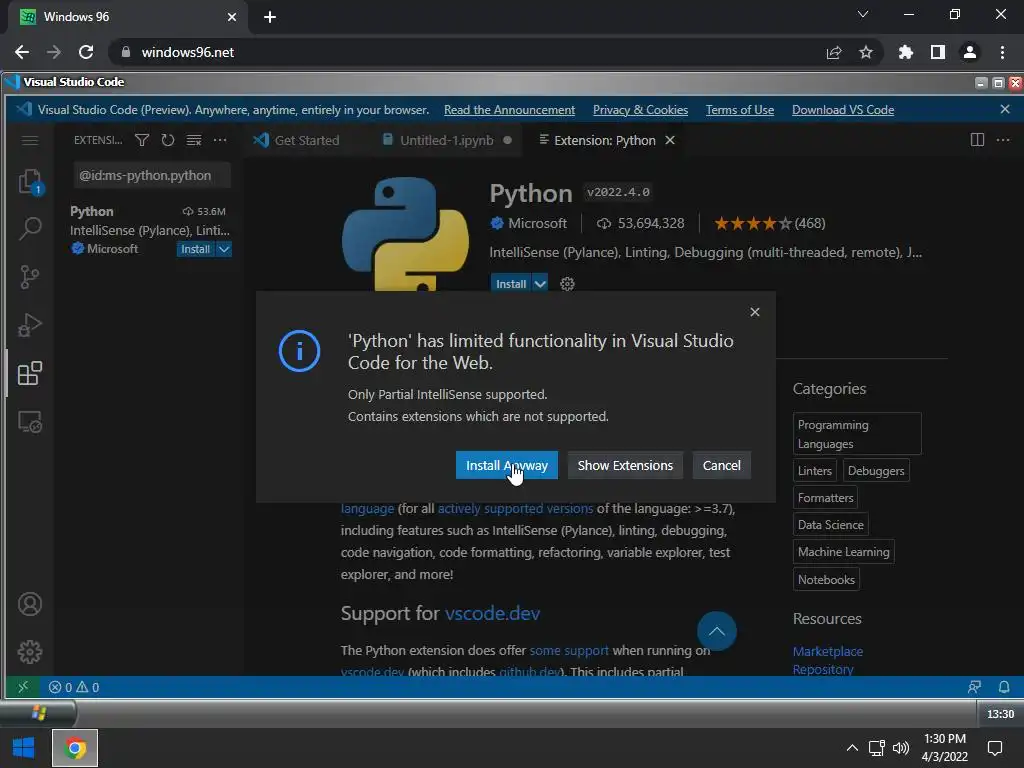Expand Install dropdown arrow in sidebar Python entry

[x=224, y=249]
